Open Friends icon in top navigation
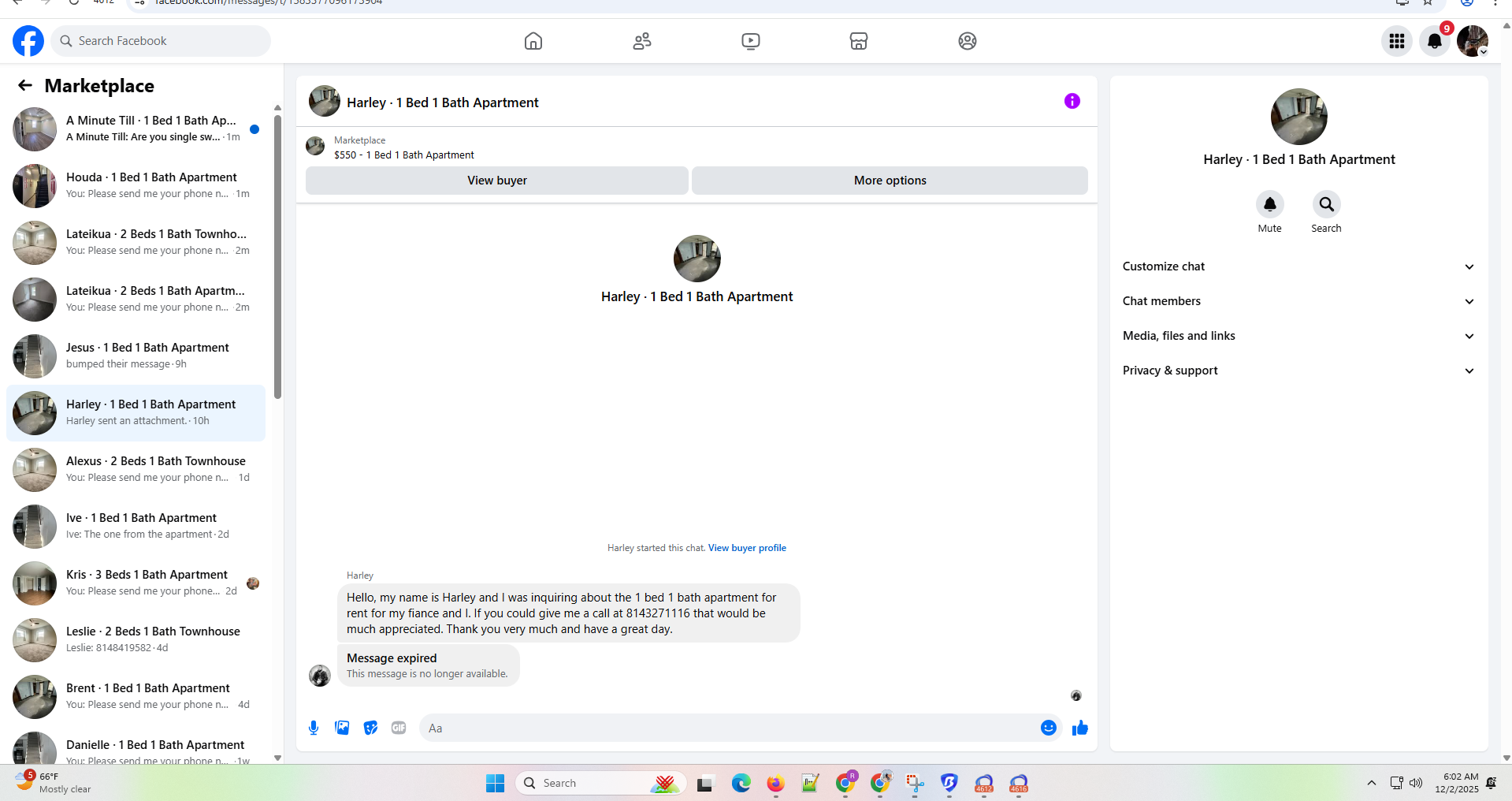This screenshot has width=1512, height=801. pyautogui.click(x=642, y=41)
